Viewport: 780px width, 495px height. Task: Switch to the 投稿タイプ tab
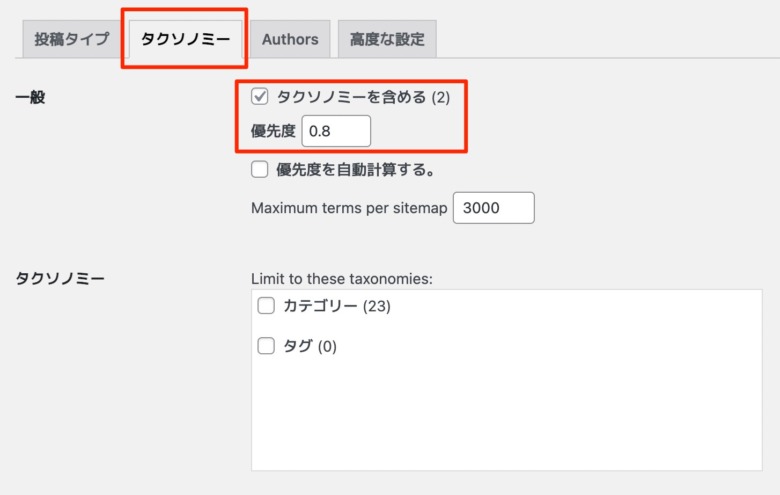point(72,39)
